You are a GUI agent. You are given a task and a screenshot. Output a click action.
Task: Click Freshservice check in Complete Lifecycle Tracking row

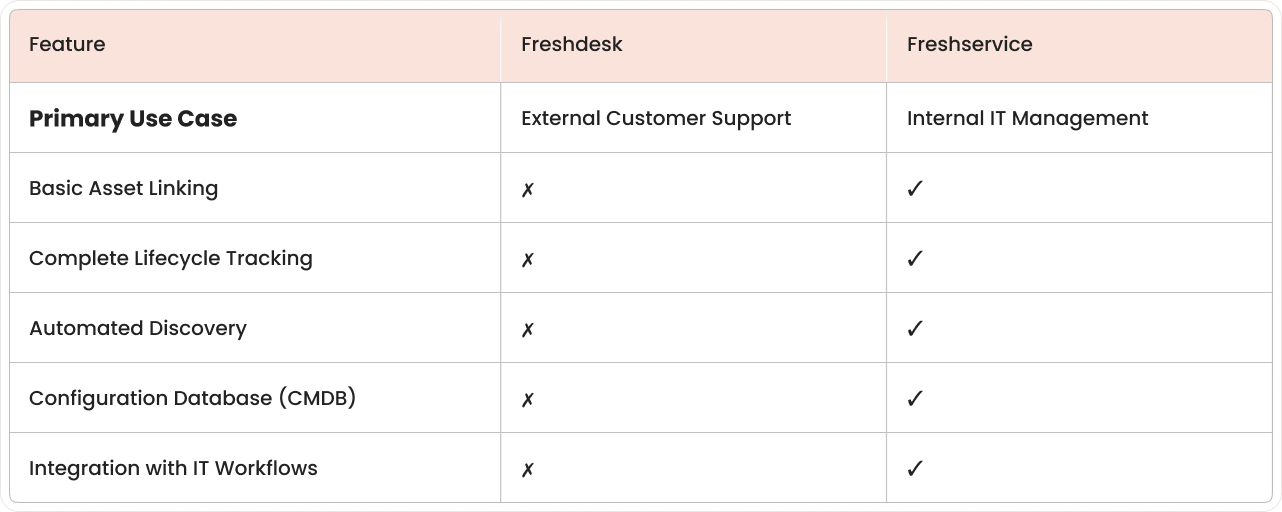click(x=914, y=259)
